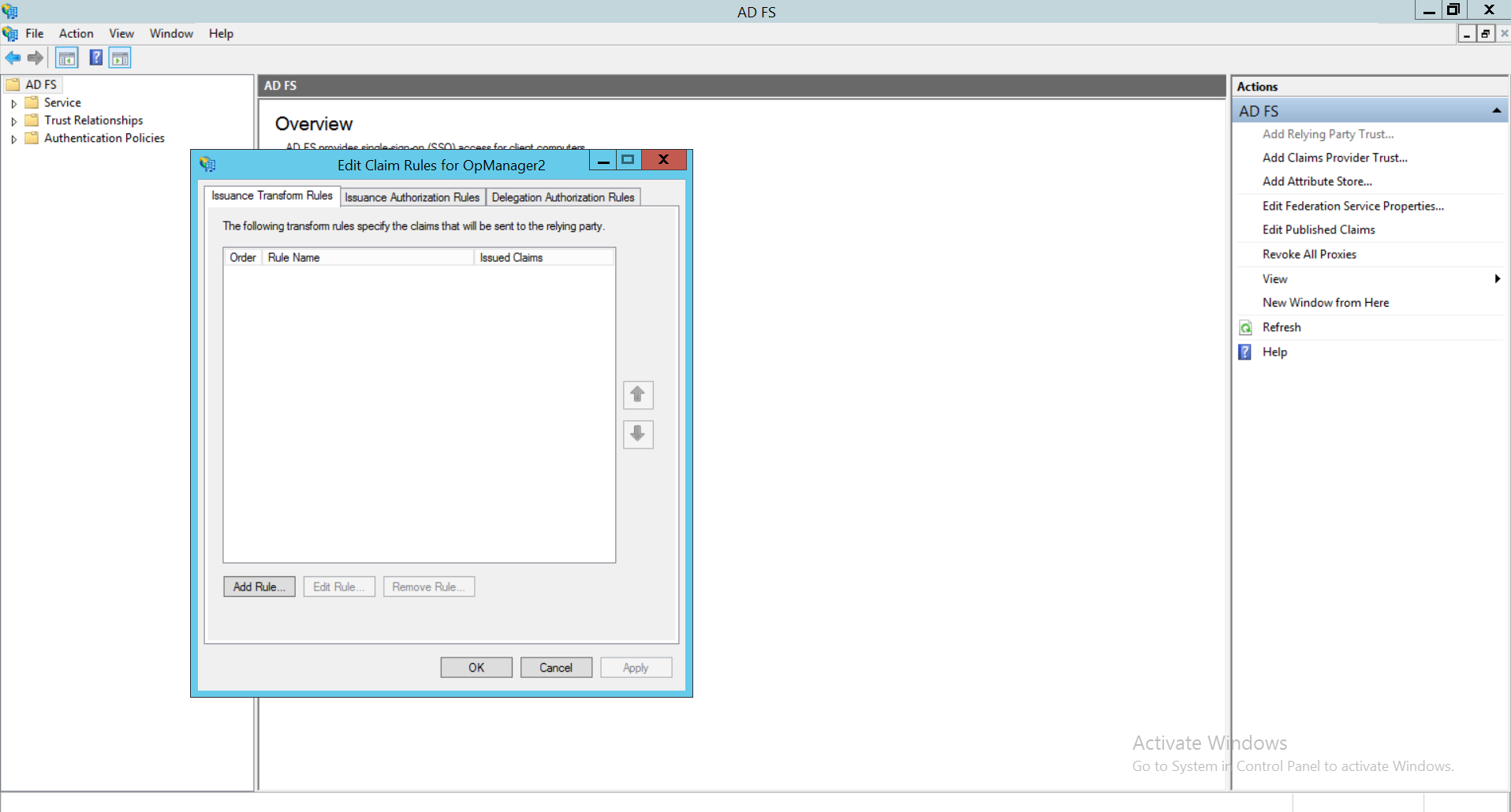Expand the Service tree node
Screen dimensions: 1511x812
(14, 102)
